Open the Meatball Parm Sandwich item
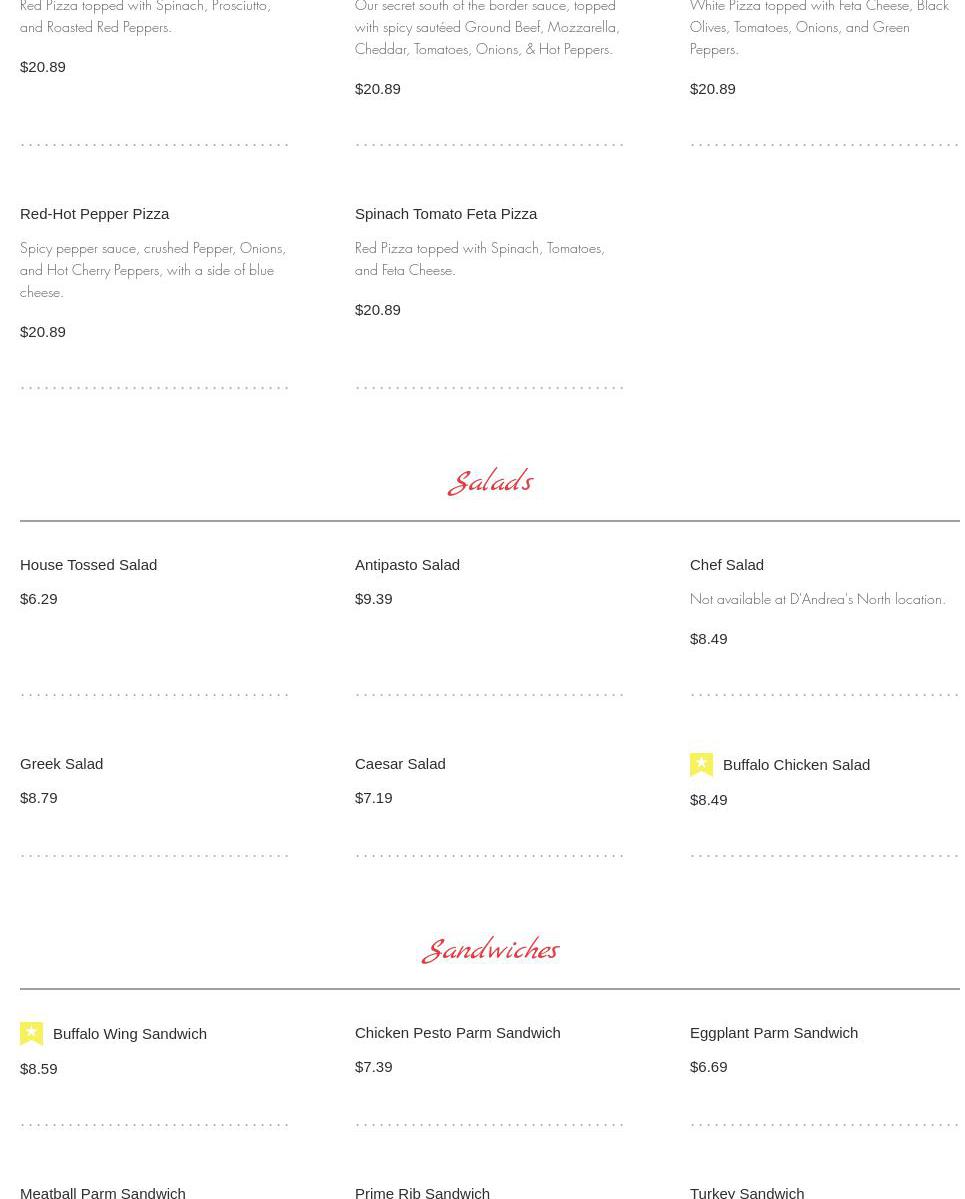The width and height of the screenshot is (965, 1199). coord(102,1192)
